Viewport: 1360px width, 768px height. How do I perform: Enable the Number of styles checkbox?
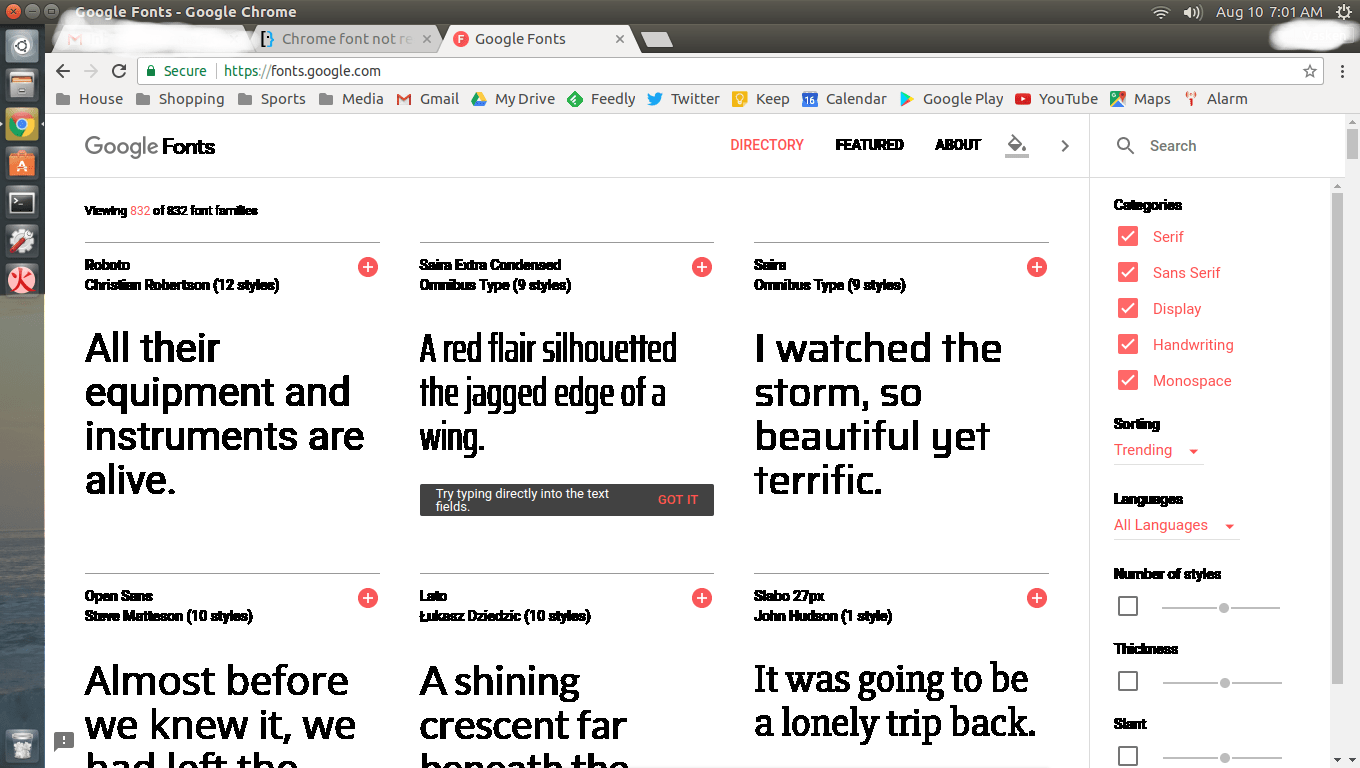(1128, 606)
